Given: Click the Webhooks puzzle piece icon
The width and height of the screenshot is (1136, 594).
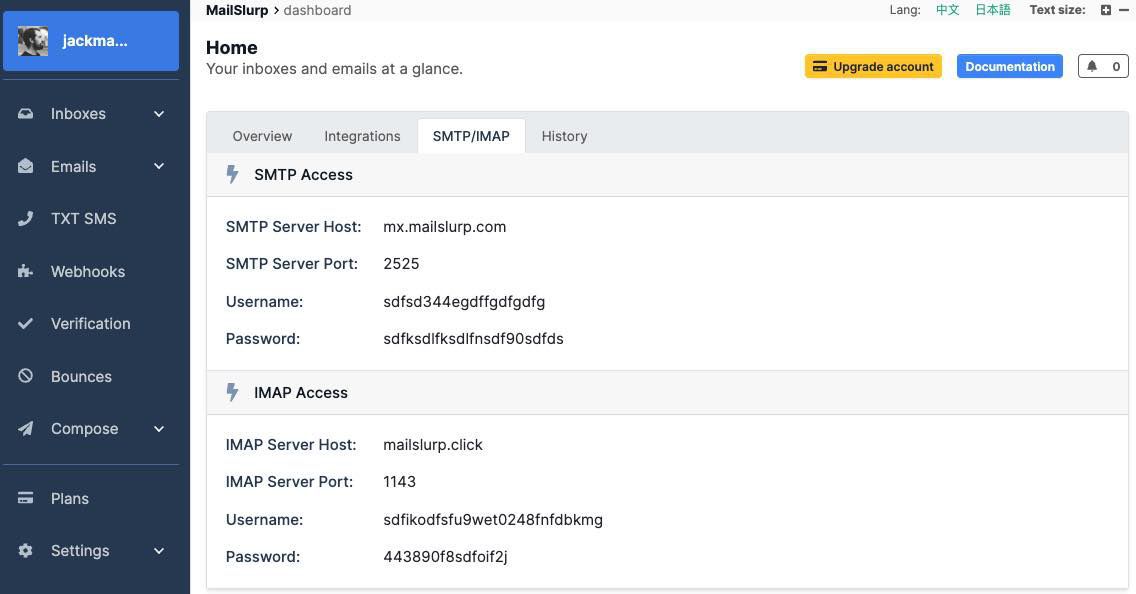Looking at the screenshot, I should (x=26, y=272).
